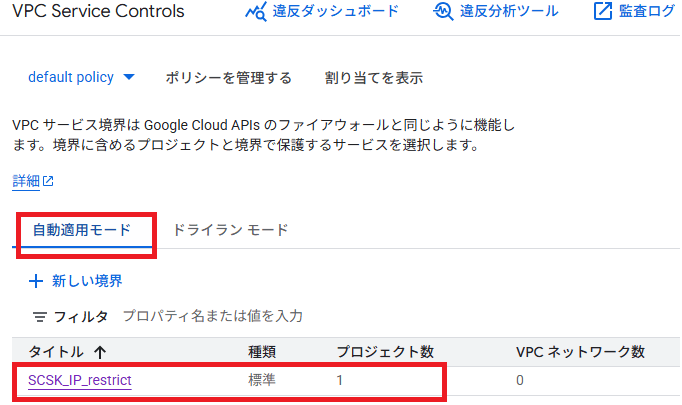Click the plus icon beside 新しい境界
The image size is (682, 405).
tap(36, 281)
